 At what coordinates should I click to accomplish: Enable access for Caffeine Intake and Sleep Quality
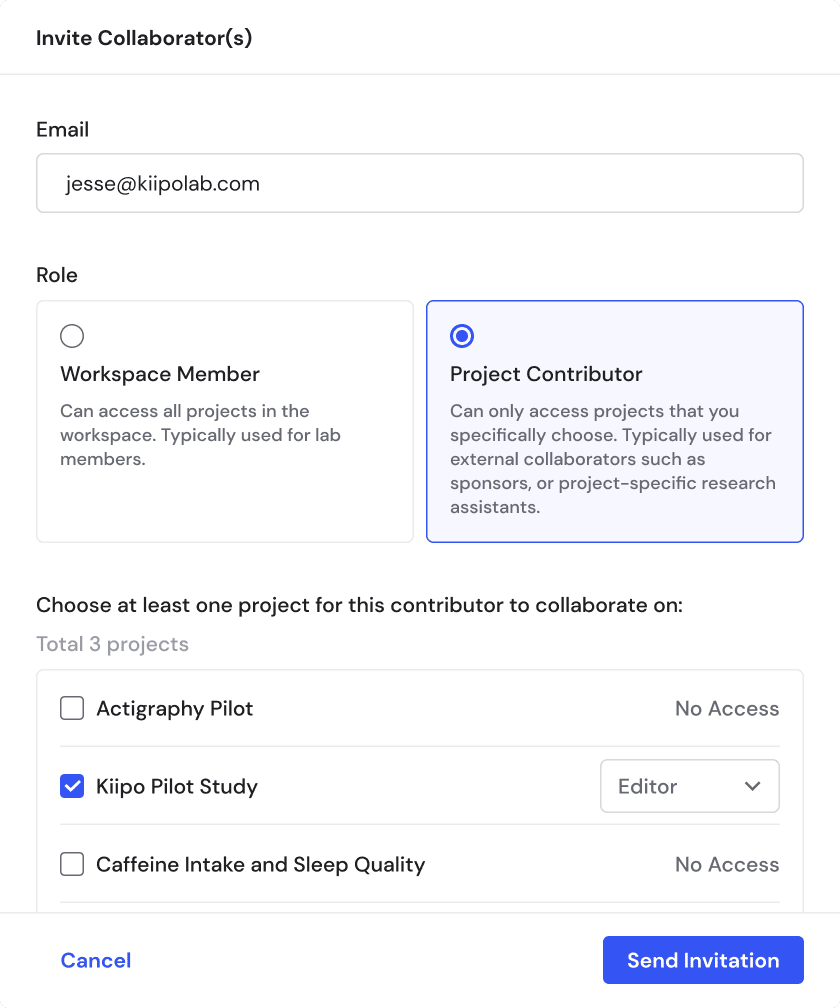click(x=72, y=864)
